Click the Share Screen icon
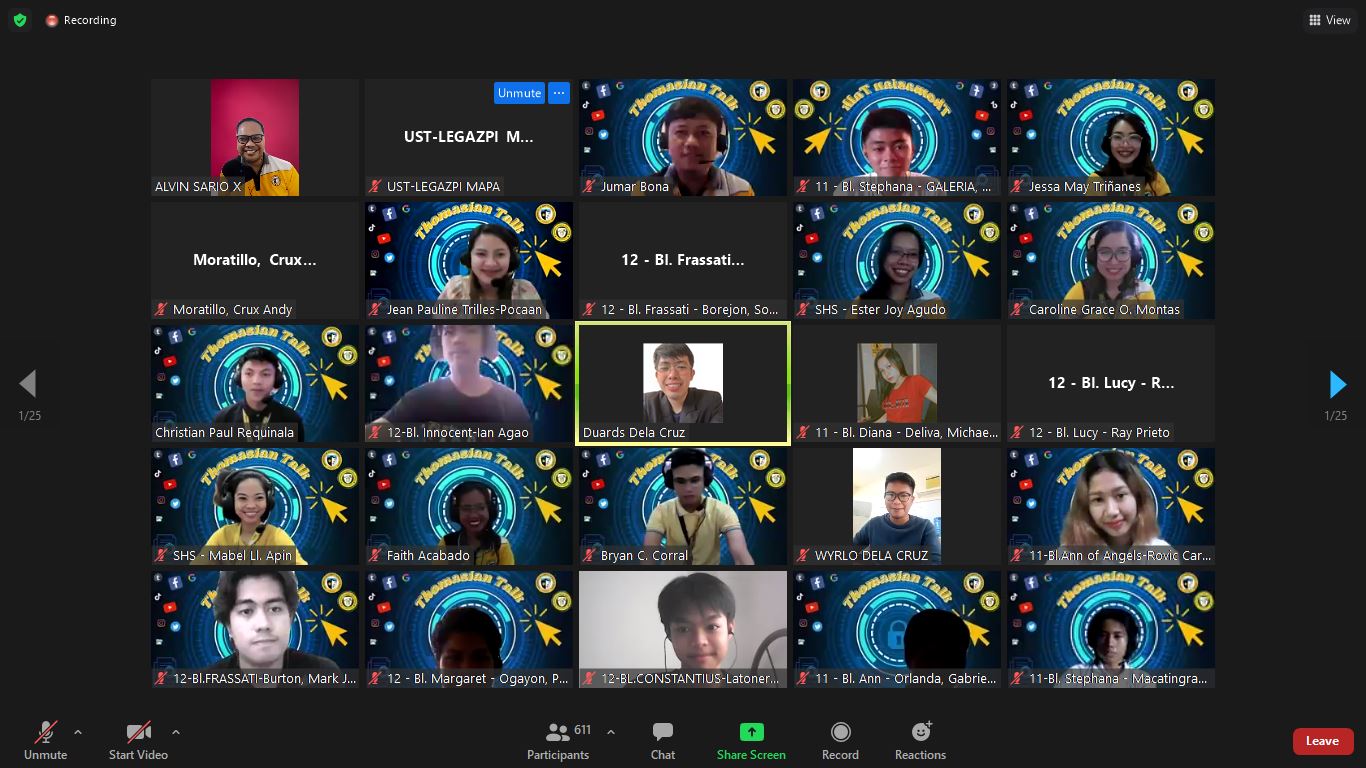The image size is (1366, 768). pyautogui.click(x=751, y=732)
